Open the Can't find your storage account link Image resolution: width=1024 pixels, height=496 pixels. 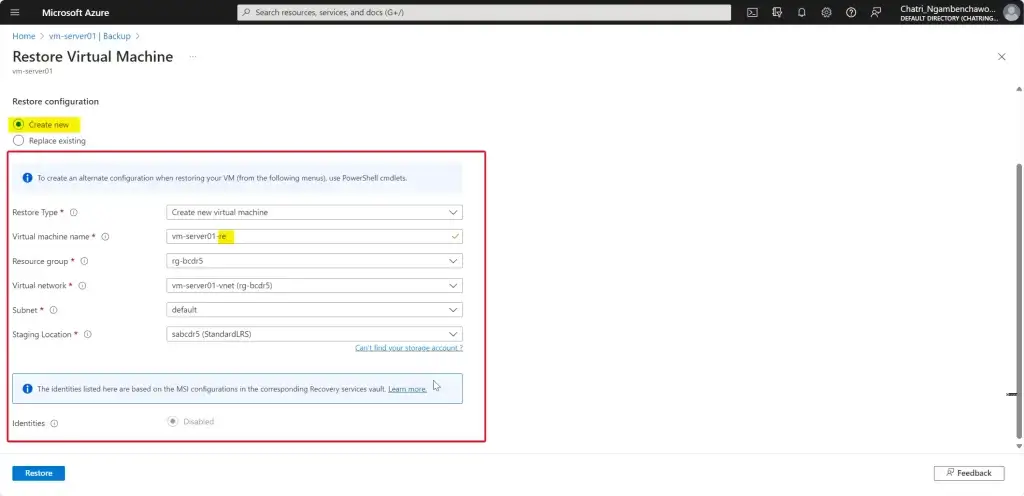(x=408, y=348)
